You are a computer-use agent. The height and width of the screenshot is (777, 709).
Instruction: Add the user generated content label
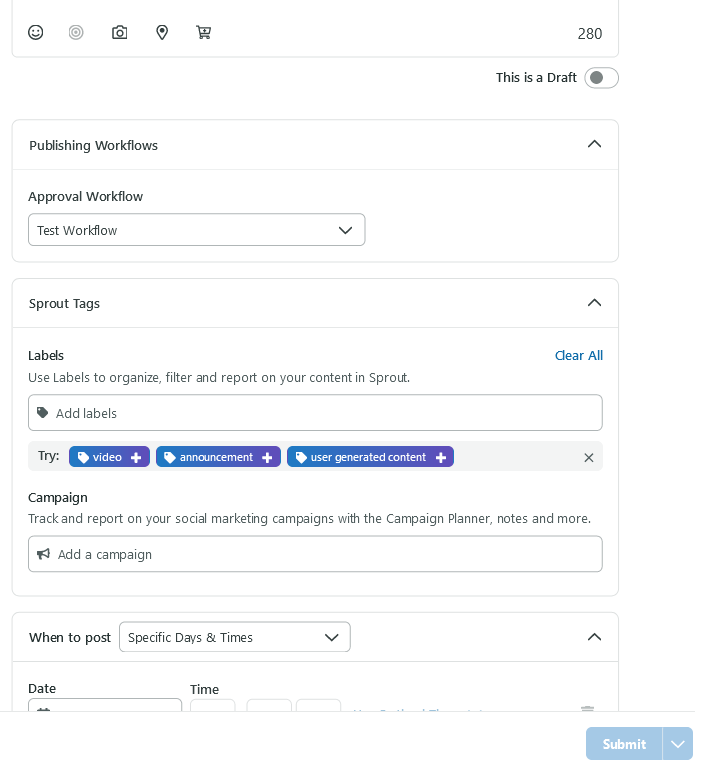[370, 457]
